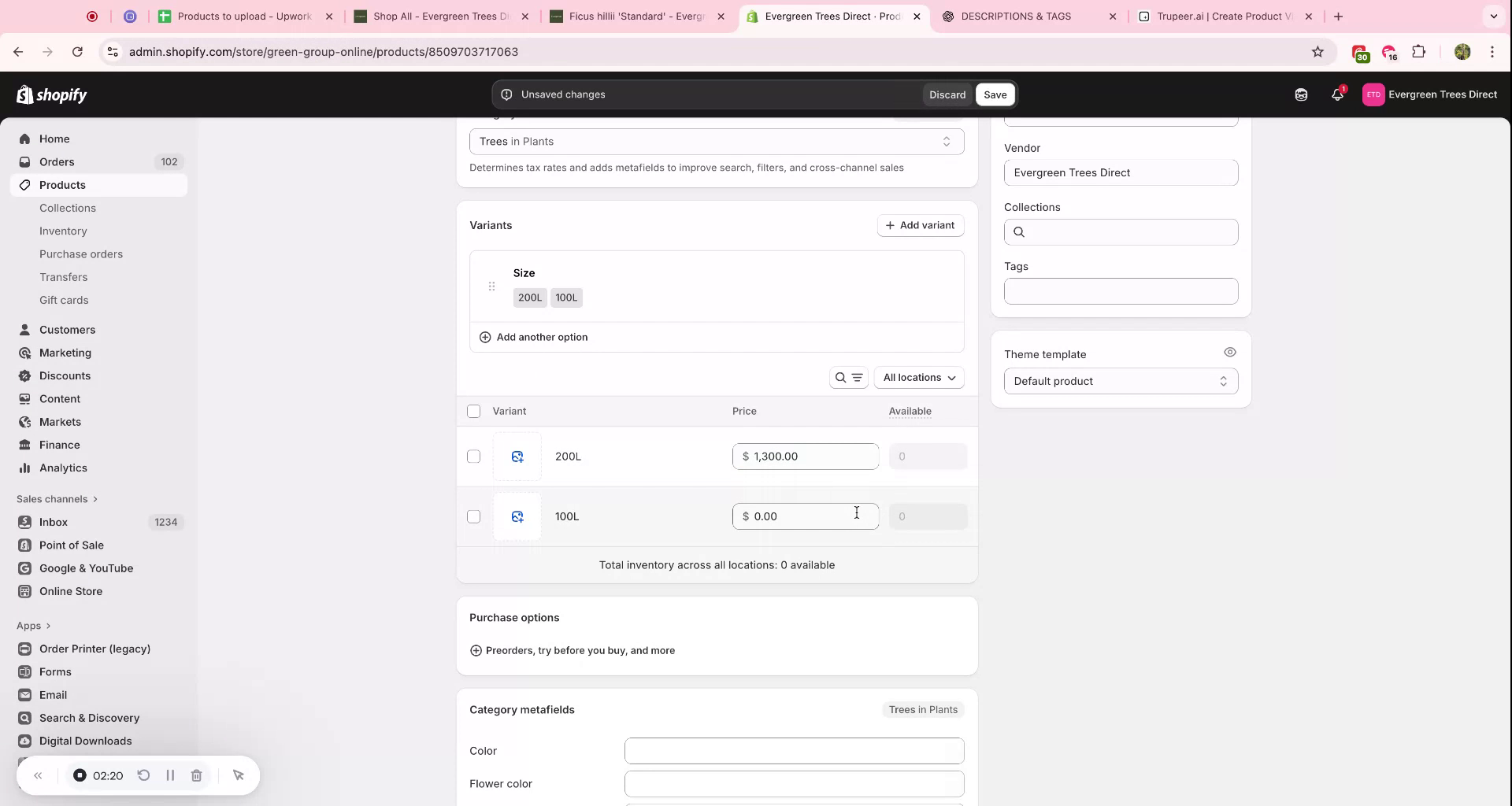Screen dimensions: 1512x806
Task: Click the Shopify logo
Action: [x=51, y=94]
